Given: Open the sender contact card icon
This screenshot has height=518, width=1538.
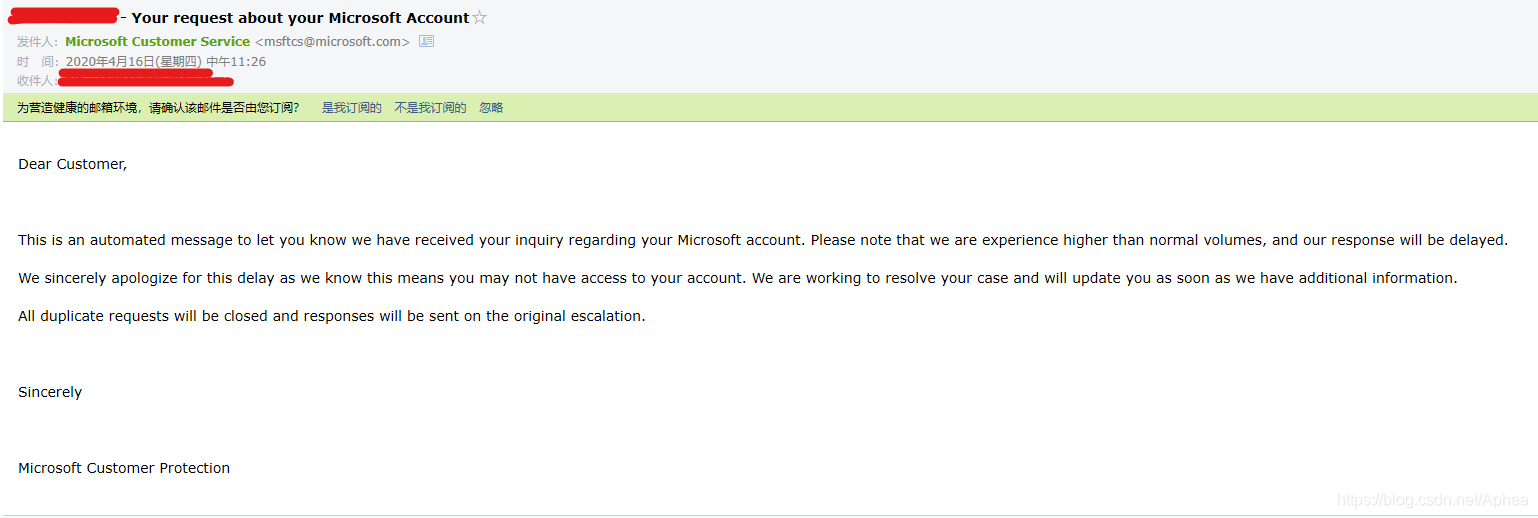Looking at the screenshot, I should tap(427, 41).
